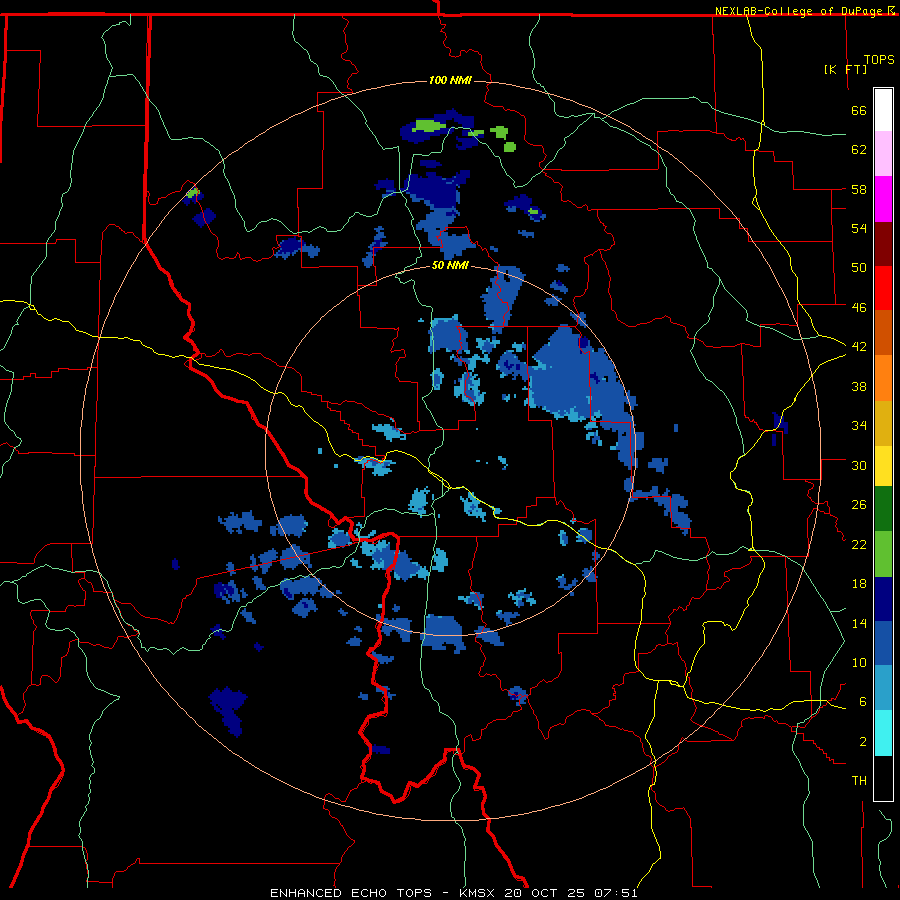
Task: Pick the cyan legend color block
Action: pyautogui.click(x=883, y=733)
